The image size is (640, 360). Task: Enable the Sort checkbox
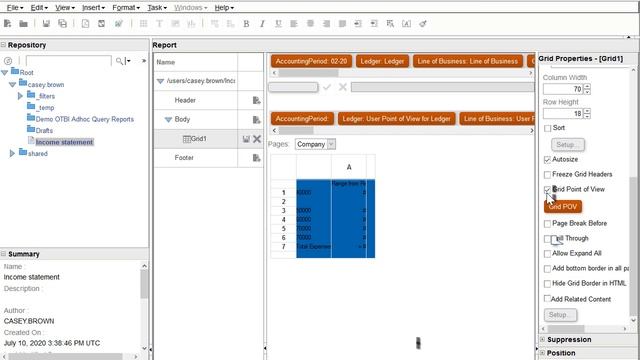coord(548,128)
